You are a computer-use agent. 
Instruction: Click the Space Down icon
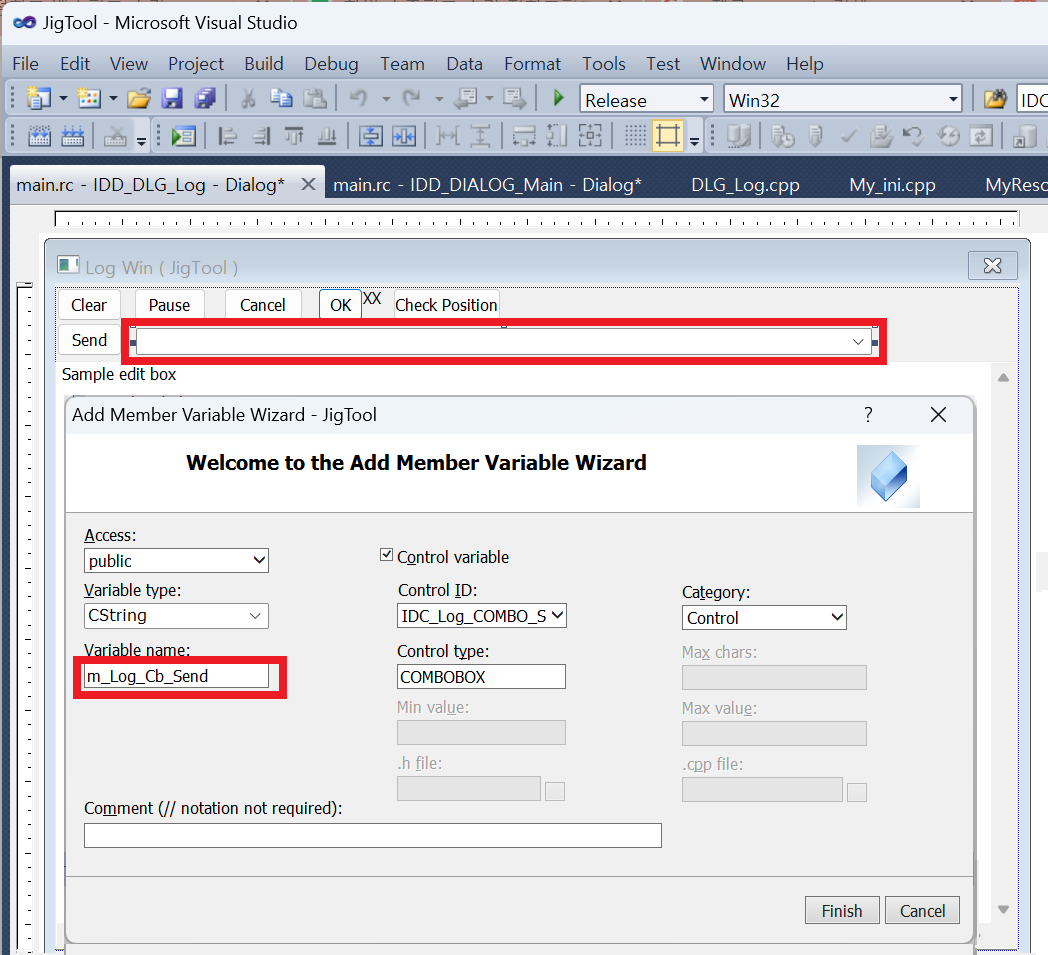pos(480,136)
